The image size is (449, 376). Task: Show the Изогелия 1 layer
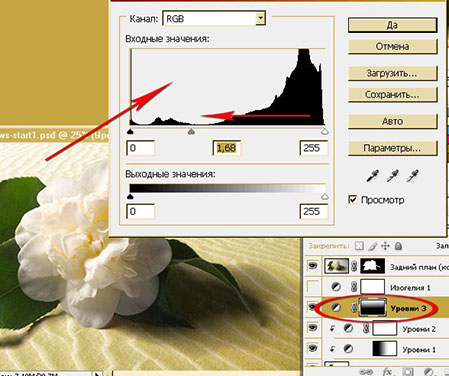pos(312,286)
